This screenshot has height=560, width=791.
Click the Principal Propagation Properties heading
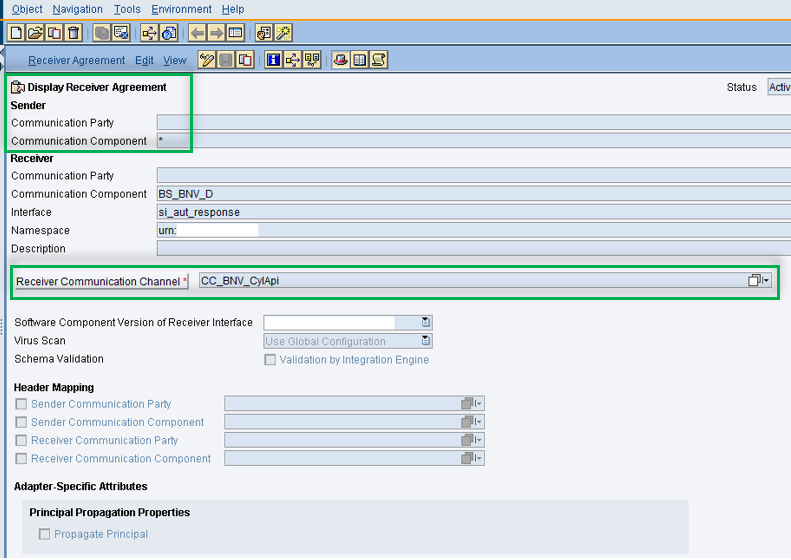click(x=109, y=513)
